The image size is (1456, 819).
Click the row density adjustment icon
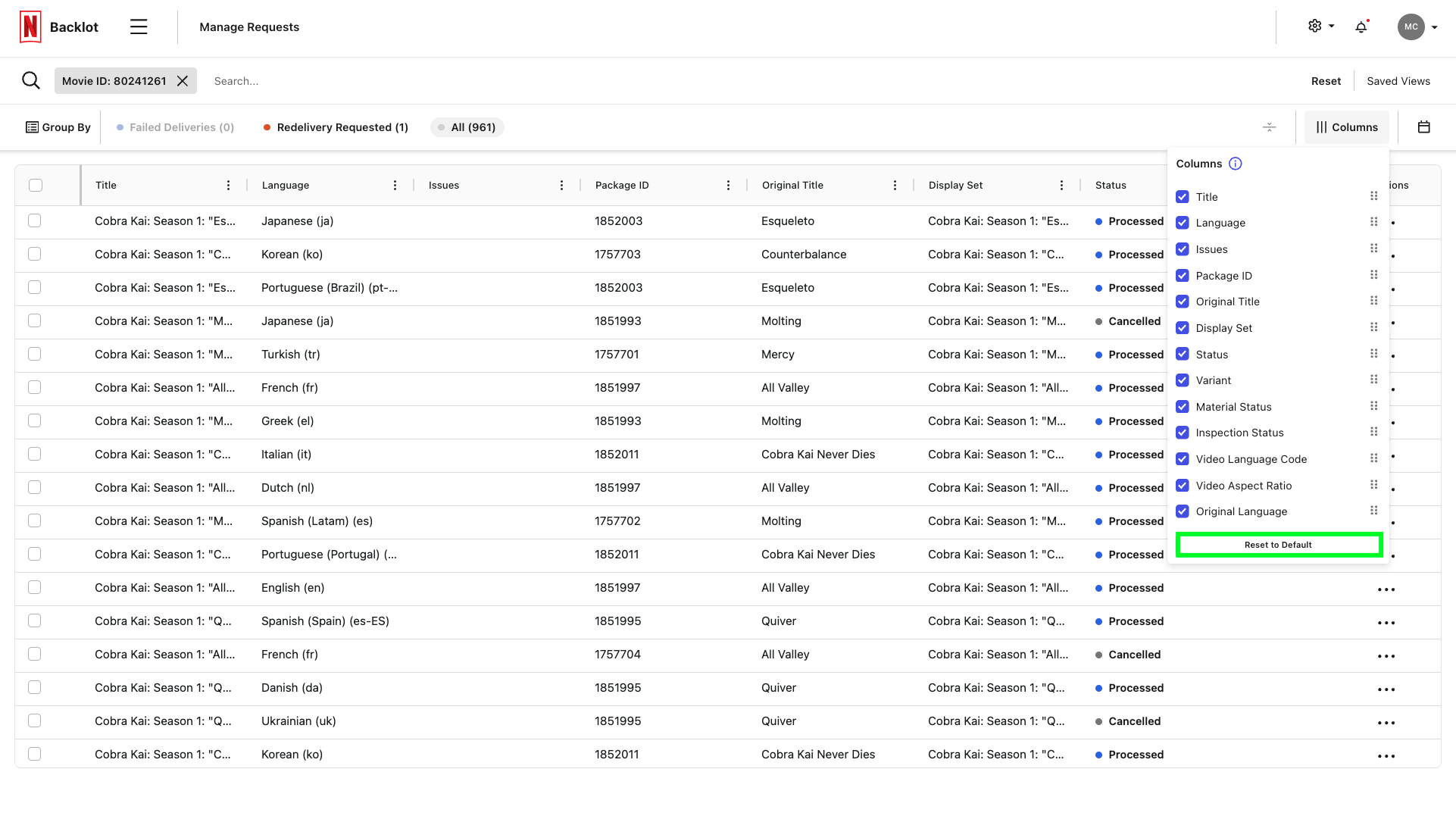pyautogui.click(x=1269, y=127)
